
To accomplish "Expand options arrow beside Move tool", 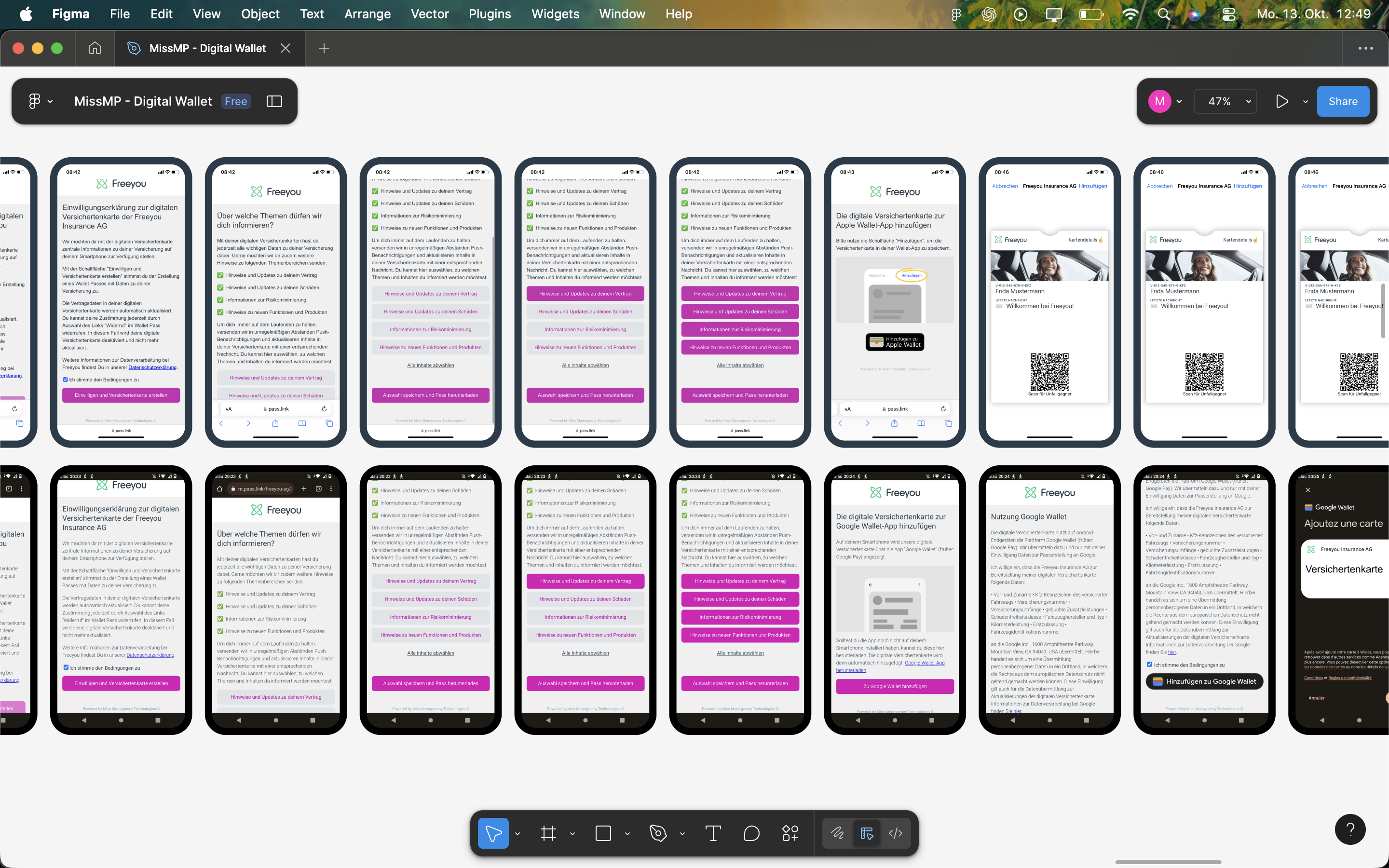I will 517,833.
